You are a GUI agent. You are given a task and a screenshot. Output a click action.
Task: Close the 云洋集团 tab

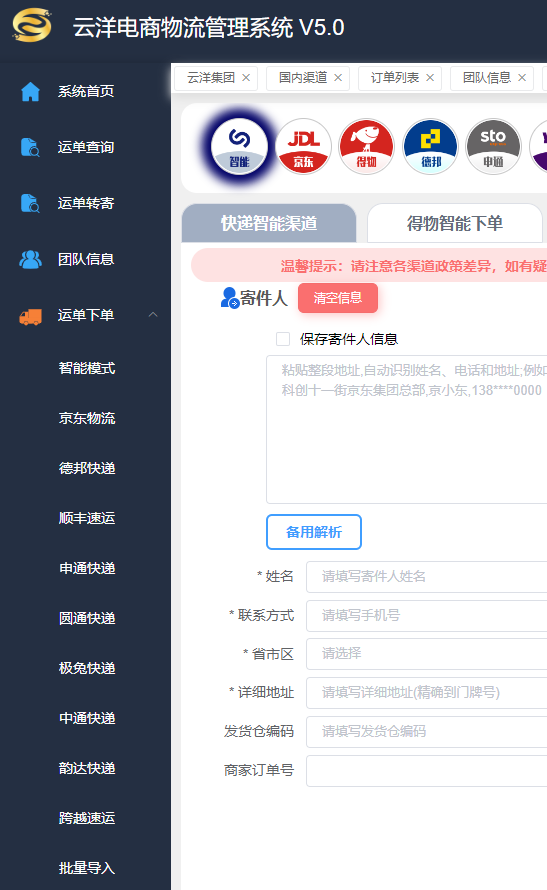(246, 78)
